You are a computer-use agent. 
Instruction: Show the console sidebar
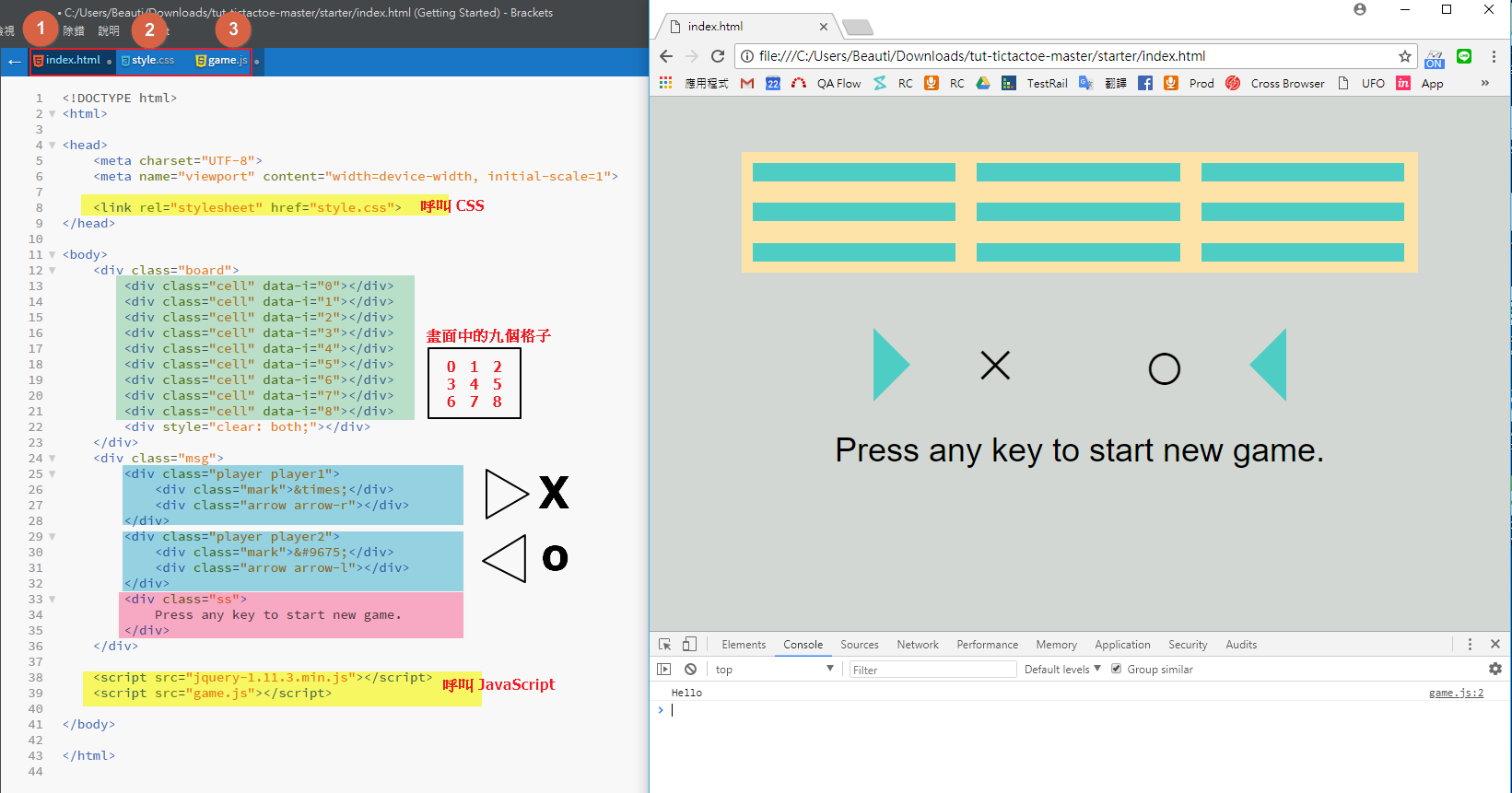tap(664, 670)
